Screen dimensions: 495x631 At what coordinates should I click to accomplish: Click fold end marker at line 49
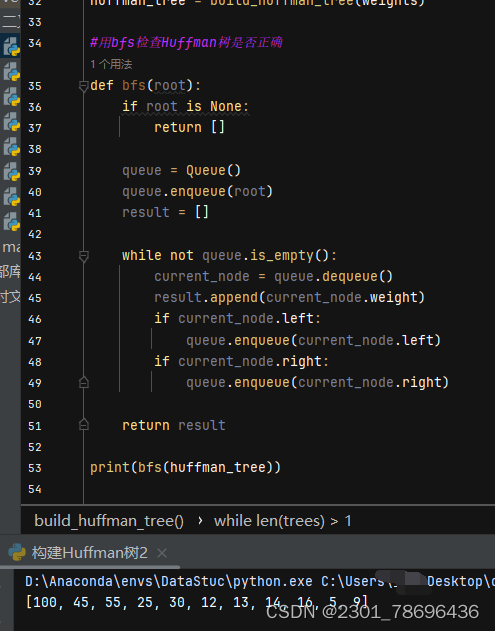[x=84, y=382]
